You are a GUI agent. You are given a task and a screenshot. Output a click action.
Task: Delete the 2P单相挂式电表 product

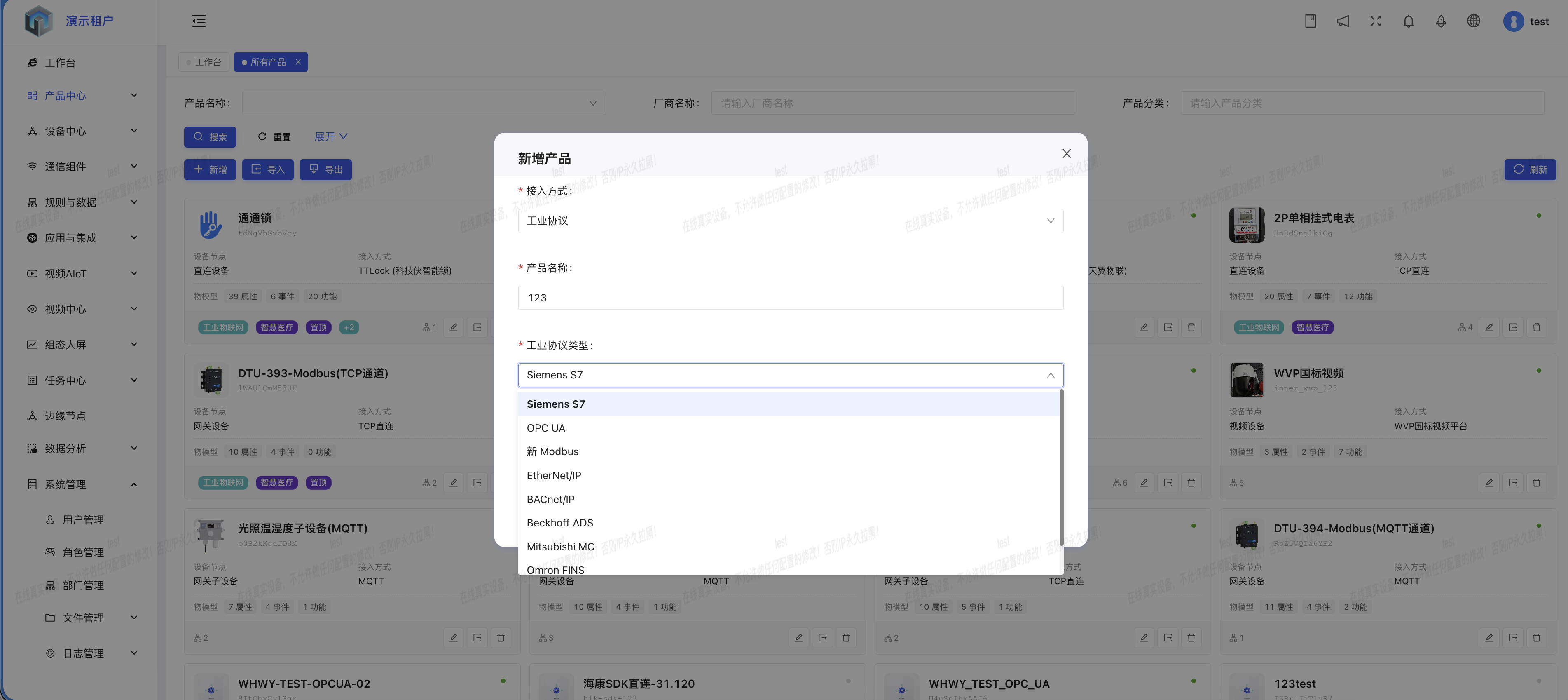1536,327
